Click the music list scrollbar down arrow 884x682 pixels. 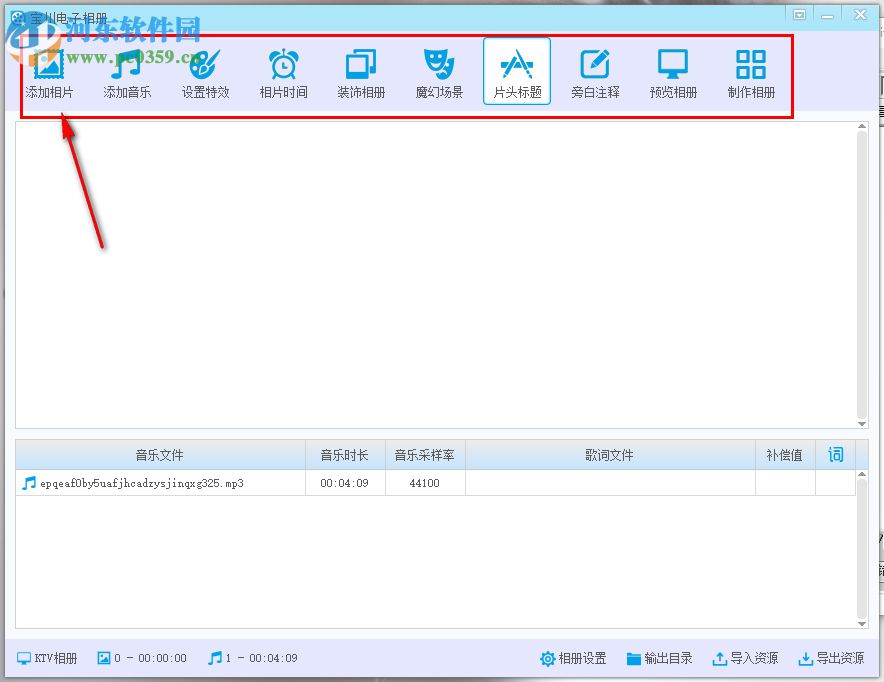[x=861, y=623]
